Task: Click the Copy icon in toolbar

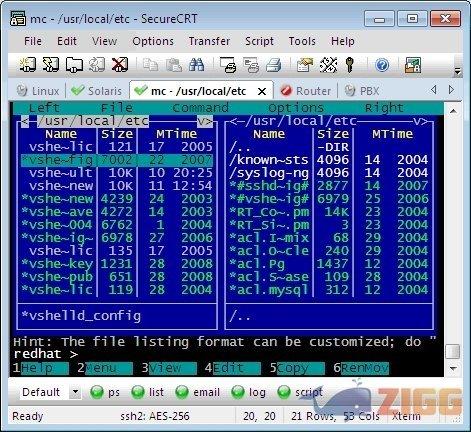Action: click(151, 65)
